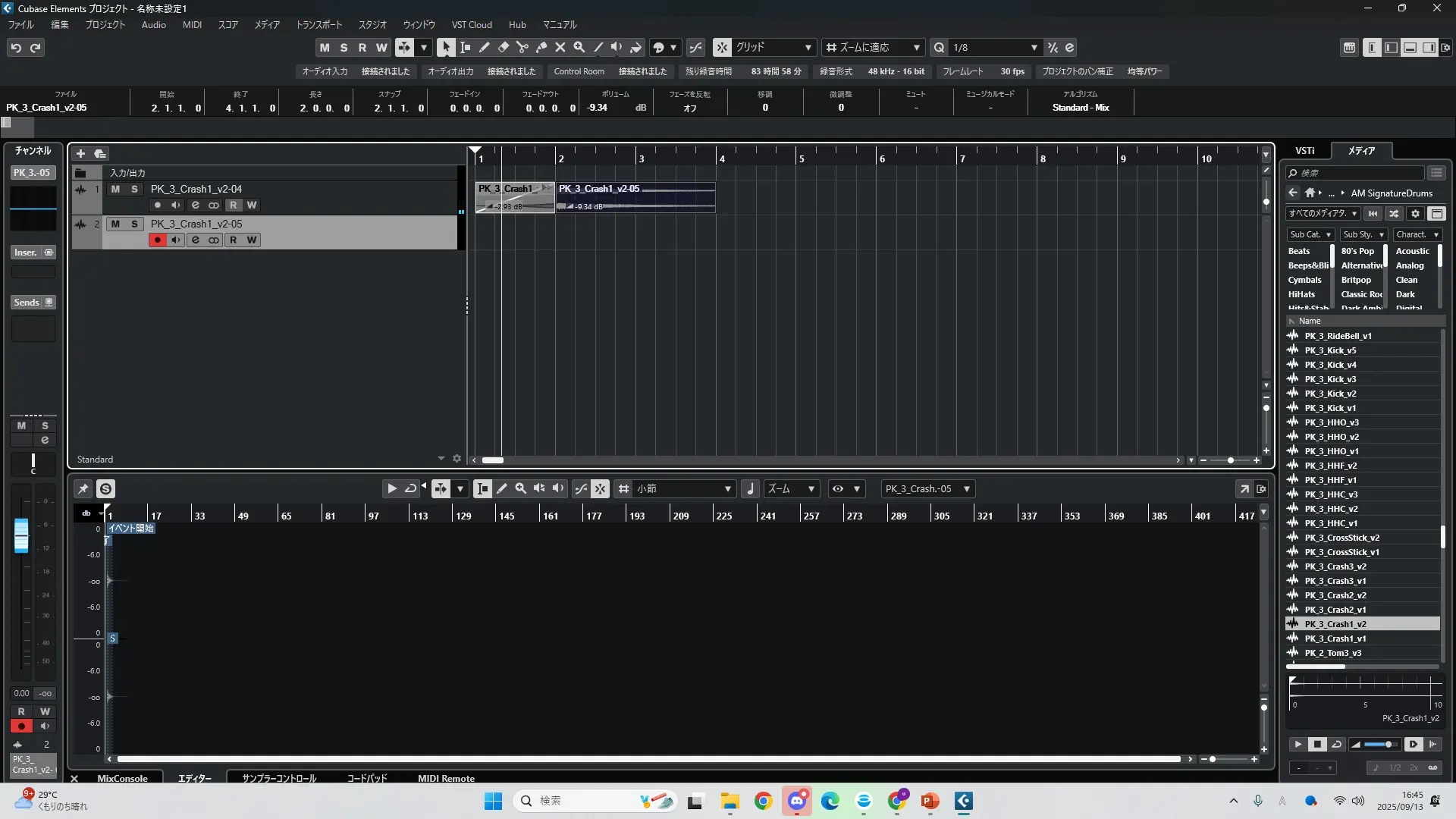Select the Glue tool
This screenshot has height=819, width=1456.
pyautogui.click(x=541, y=47)
